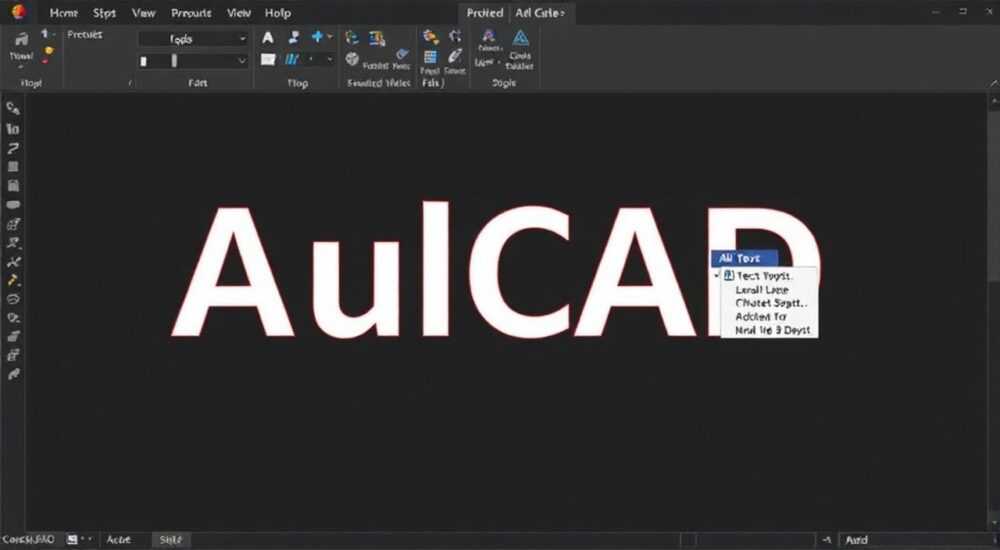Click the 'Stjle' status bar tab
Screen dimensions: 1000x550
point(170,540)
